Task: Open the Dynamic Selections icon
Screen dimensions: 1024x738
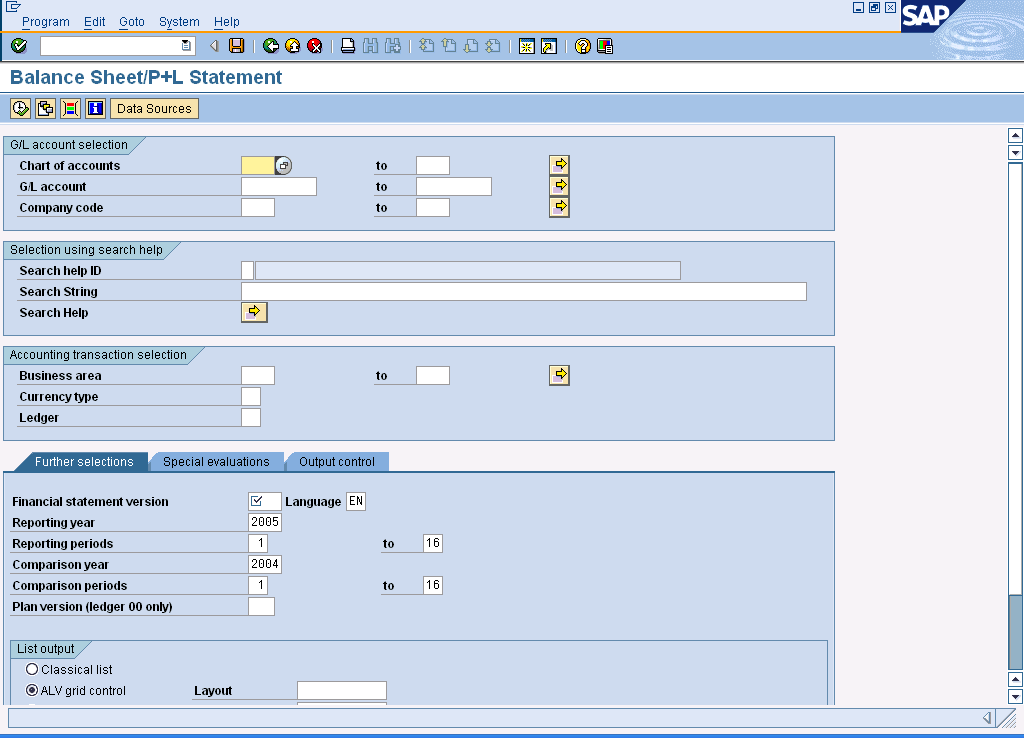Action: [70, 108]
